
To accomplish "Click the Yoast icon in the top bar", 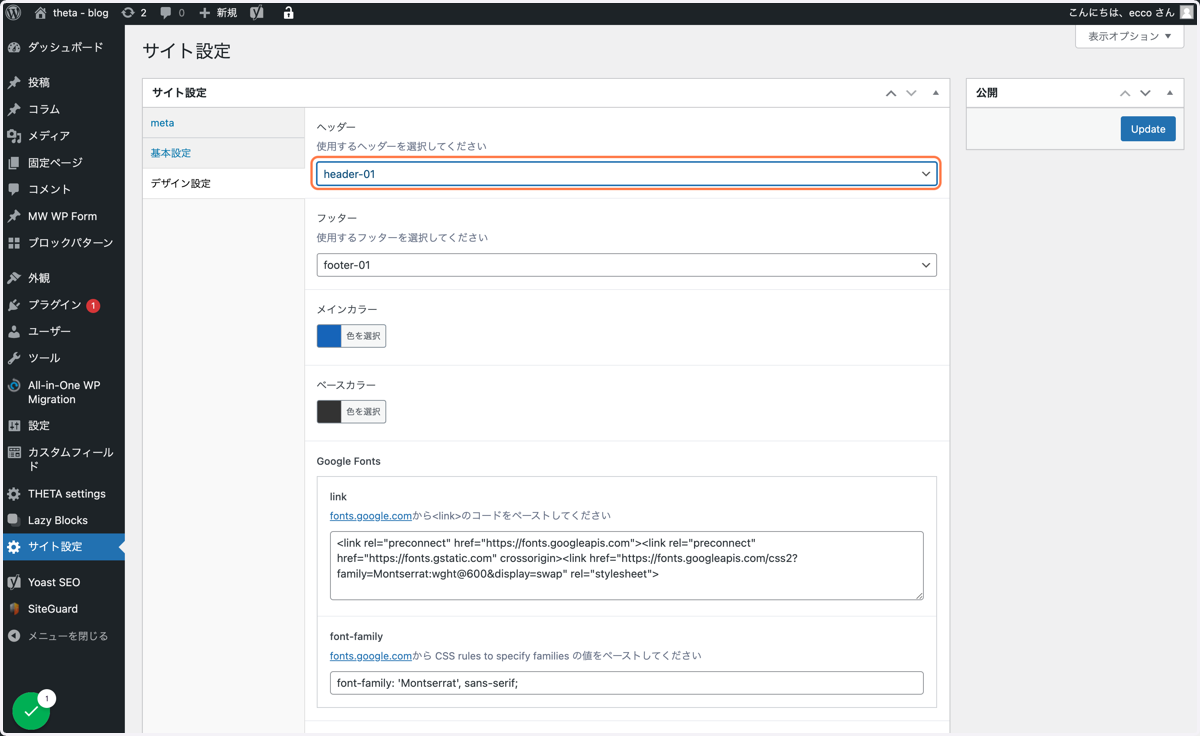I will pos(257,13).
